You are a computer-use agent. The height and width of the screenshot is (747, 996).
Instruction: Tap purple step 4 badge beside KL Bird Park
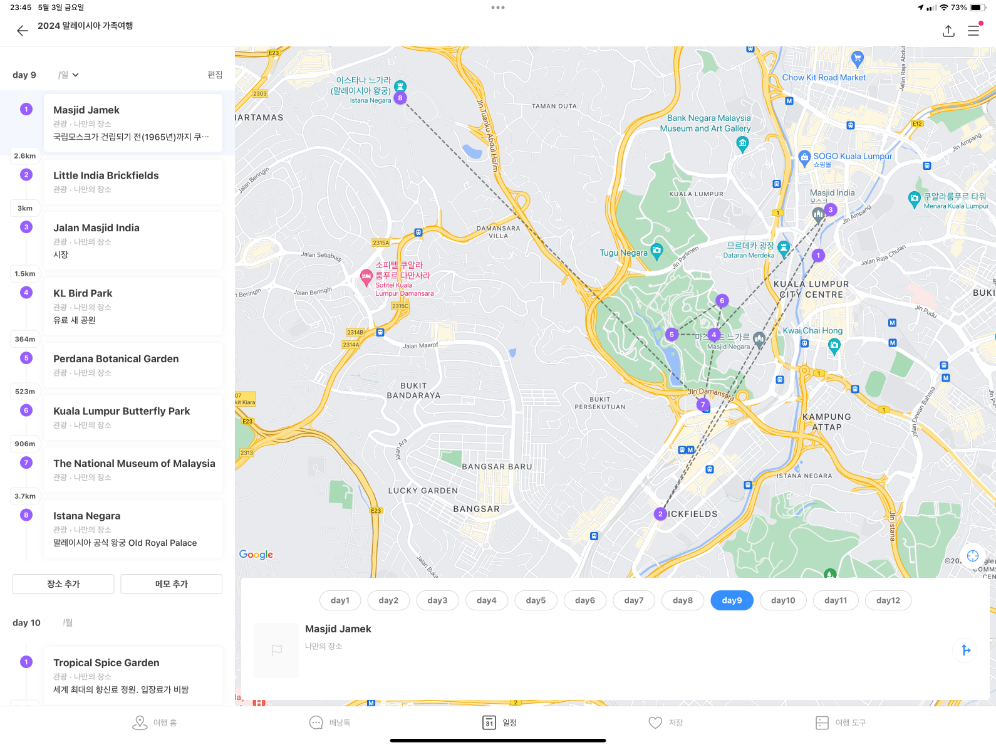coord(26,292)
